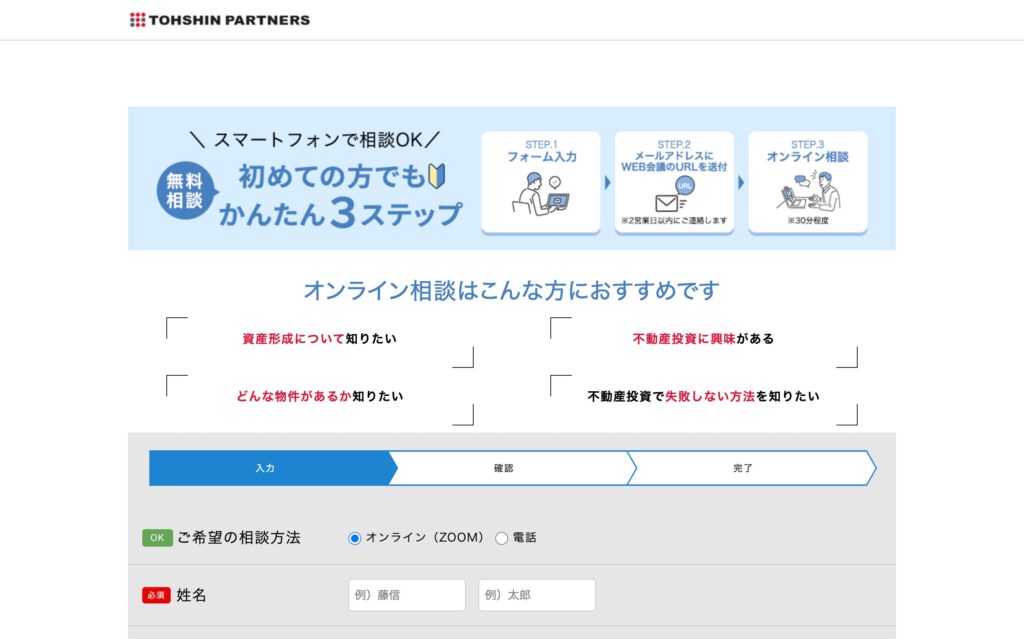Click the red 必須 badge beside 姓名
The width and height of the screenshot is (1024, 639).
(x=156, y=595)
